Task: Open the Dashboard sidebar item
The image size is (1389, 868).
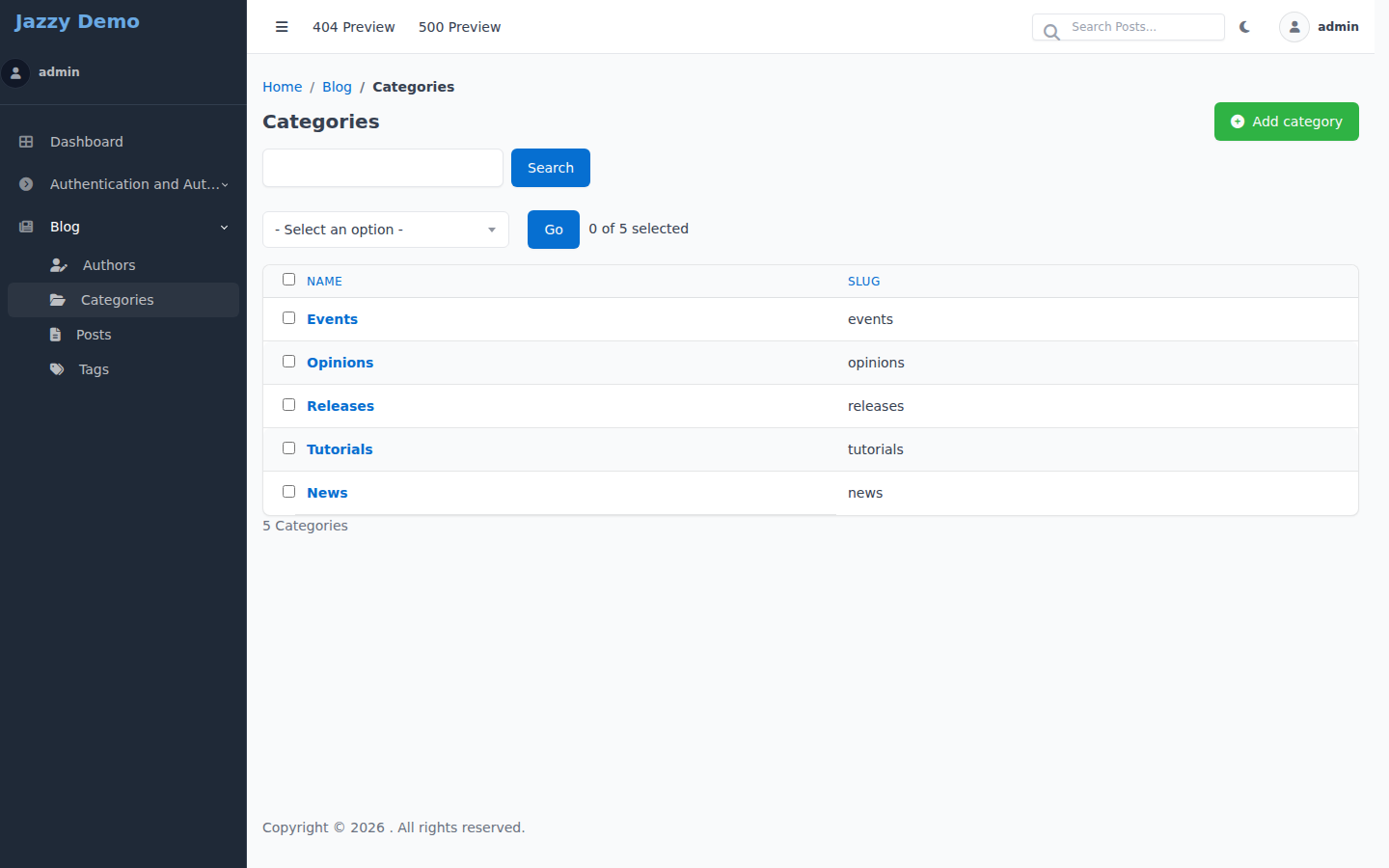Action: 123,142
